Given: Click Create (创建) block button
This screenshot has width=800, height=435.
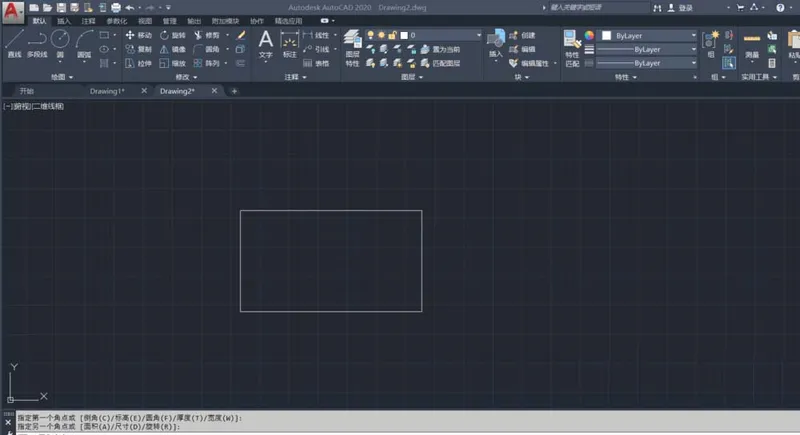Looking at the screenshot, I should pyautogui.click(x=522, y=35).
